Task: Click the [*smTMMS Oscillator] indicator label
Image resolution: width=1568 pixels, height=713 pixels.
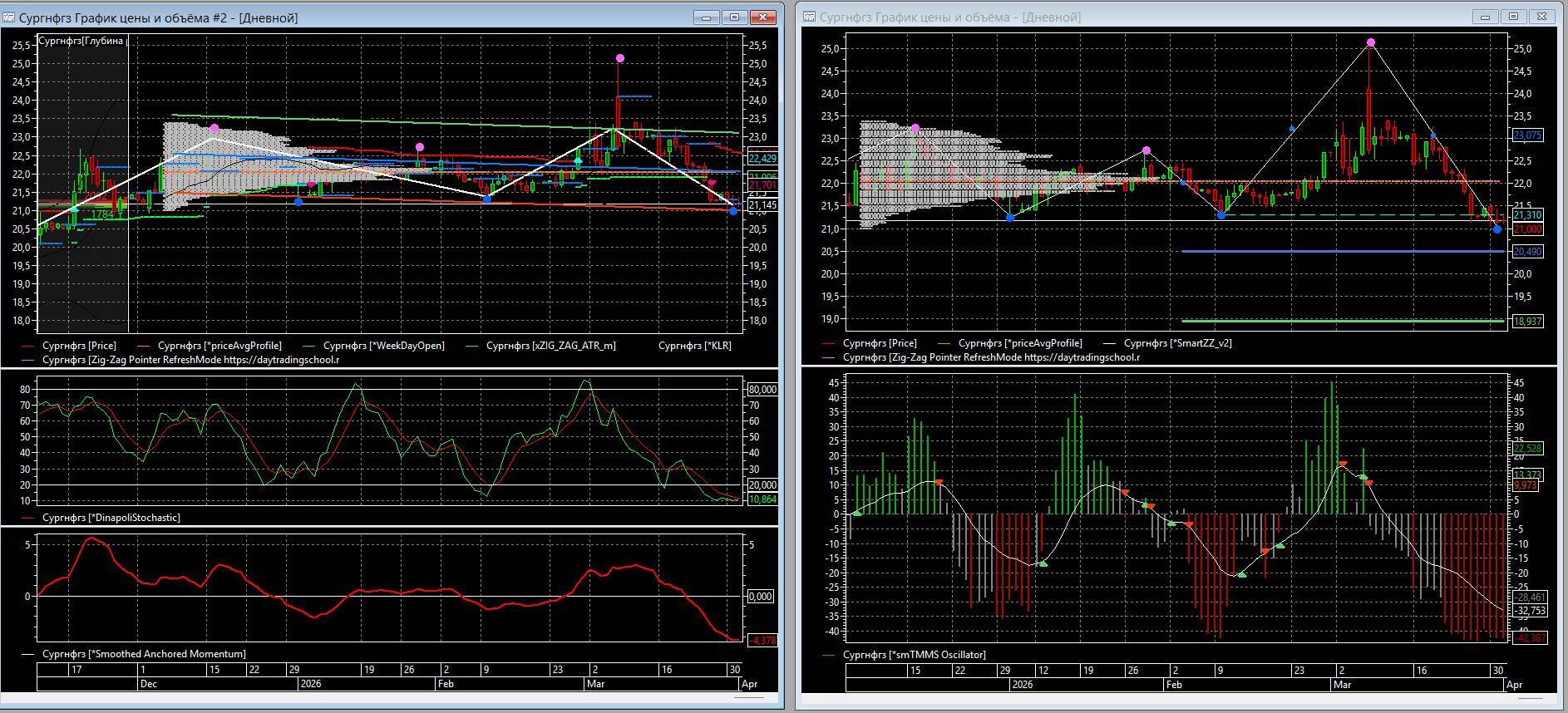Action: (x=915, y=655)
